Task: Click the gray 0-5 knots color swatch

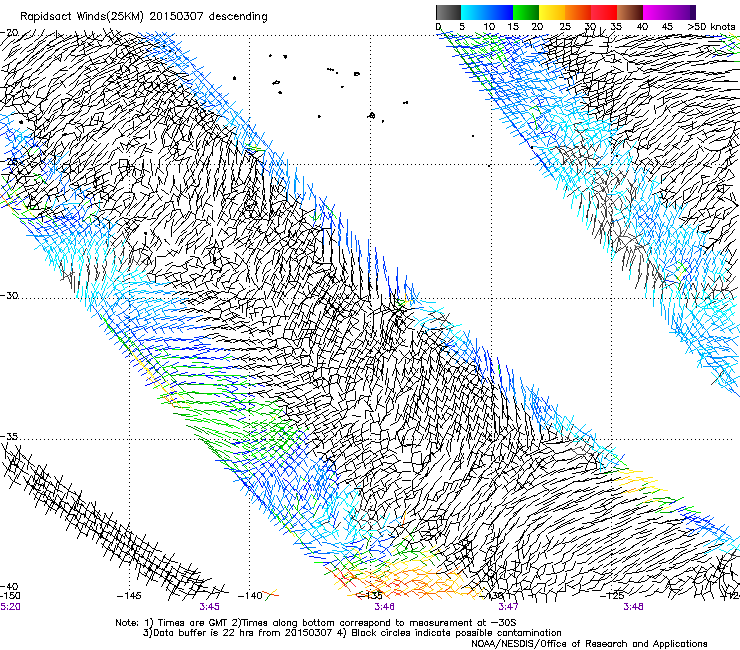Action: point(448,12)
